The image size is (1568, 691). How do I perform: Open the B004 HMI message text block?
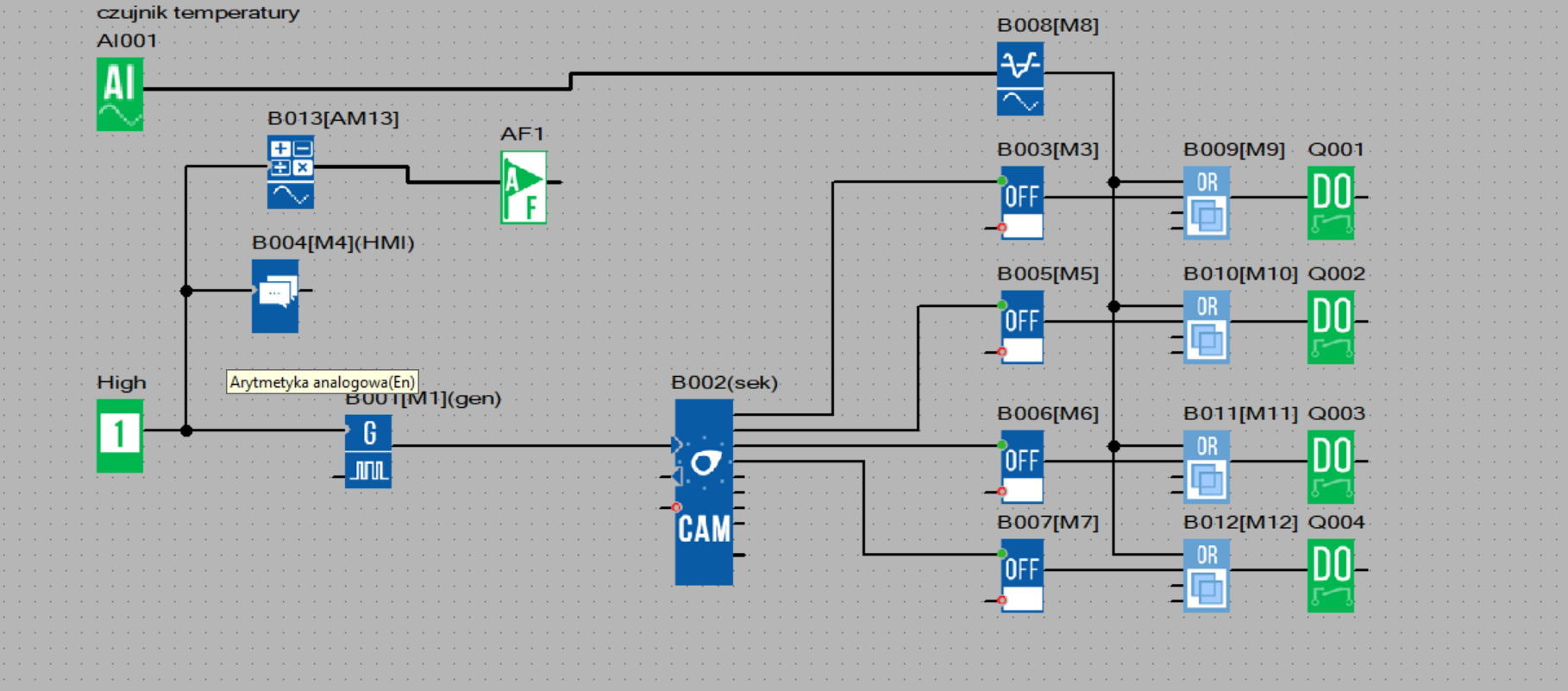pyautogui.click(x=275, y=296)
